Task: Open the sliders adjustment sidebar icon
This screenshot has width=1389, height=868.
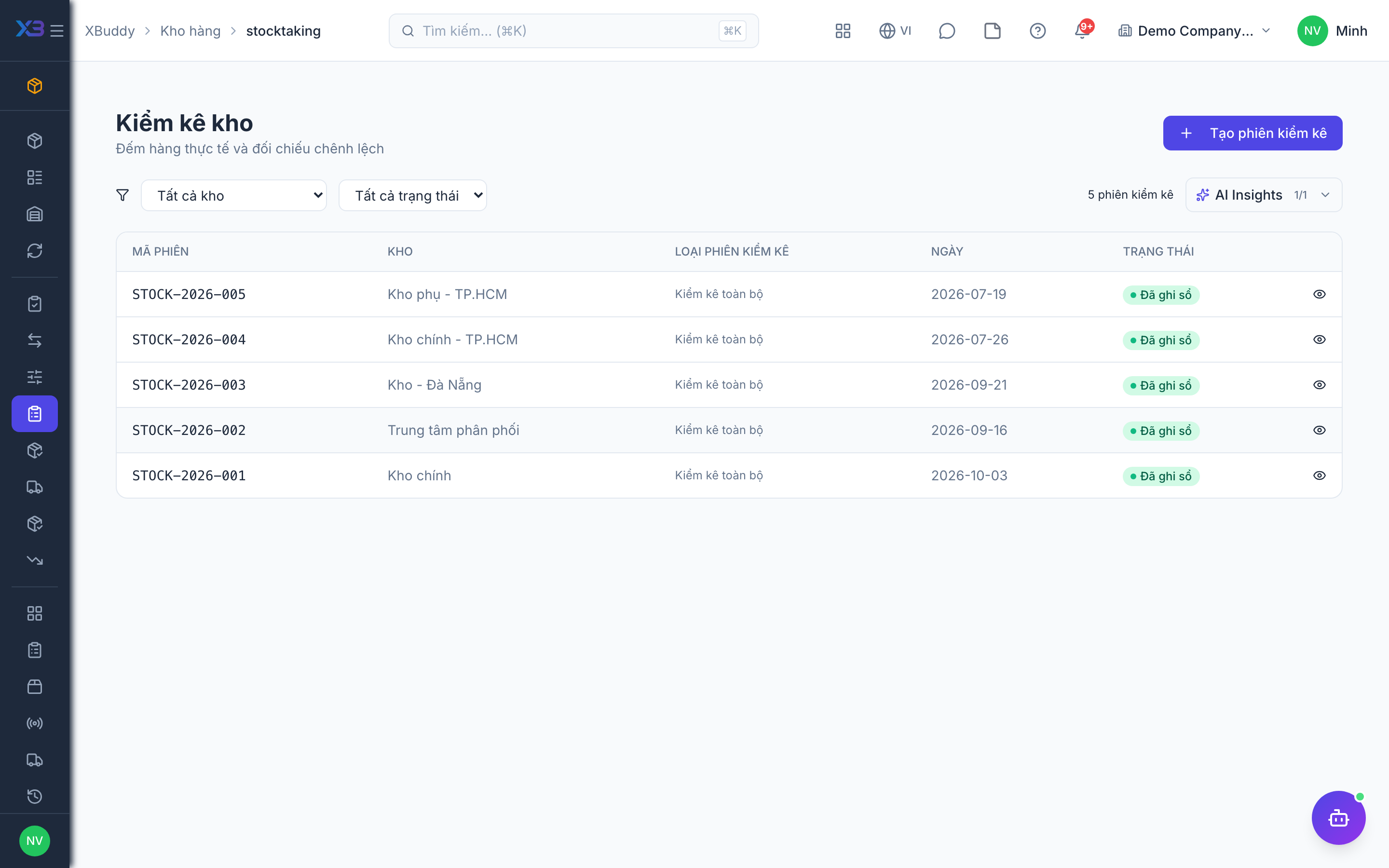Action: pos(34,377)
